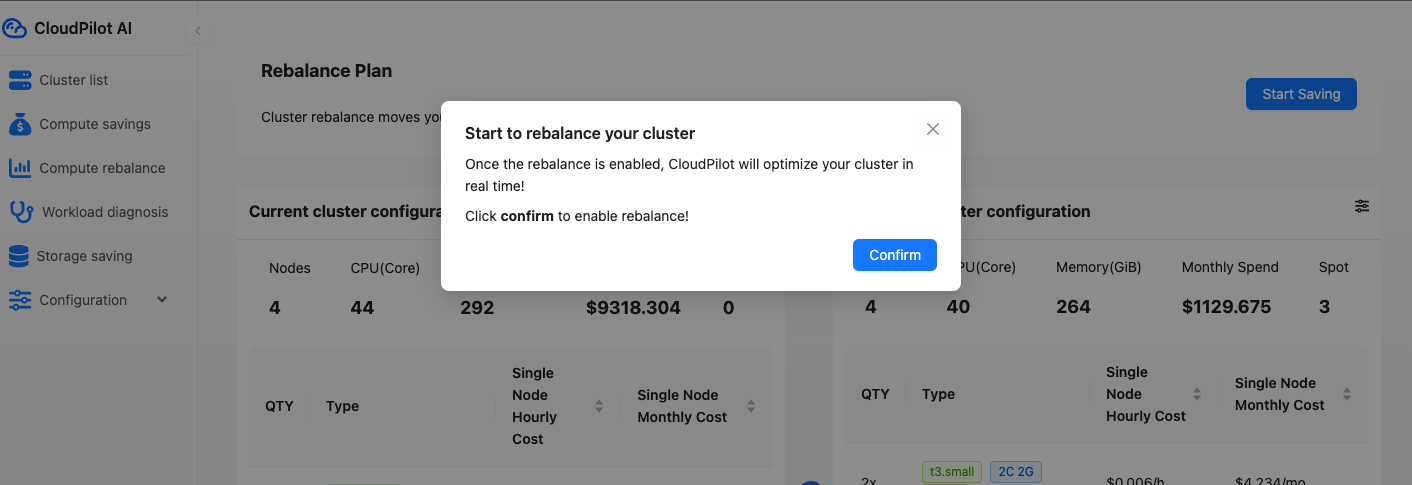
Task: Click the Workload diagnosis stethoscope icon
Action: [21, 212]
